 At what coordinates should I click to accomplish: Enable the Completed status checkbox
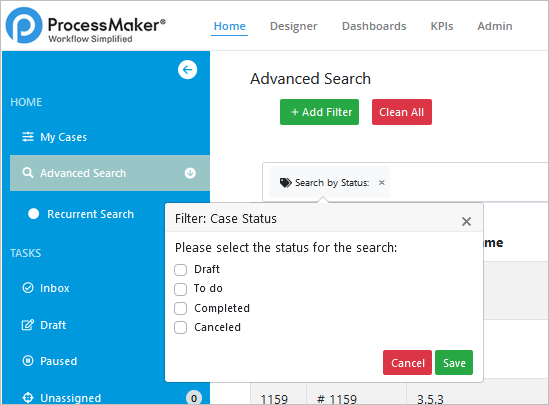pyautogui.click(x=181, y=308)
